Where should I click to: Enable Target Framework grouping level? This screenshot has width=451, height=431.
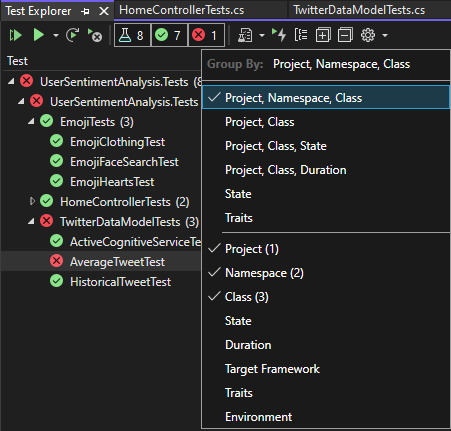[326, 369]
